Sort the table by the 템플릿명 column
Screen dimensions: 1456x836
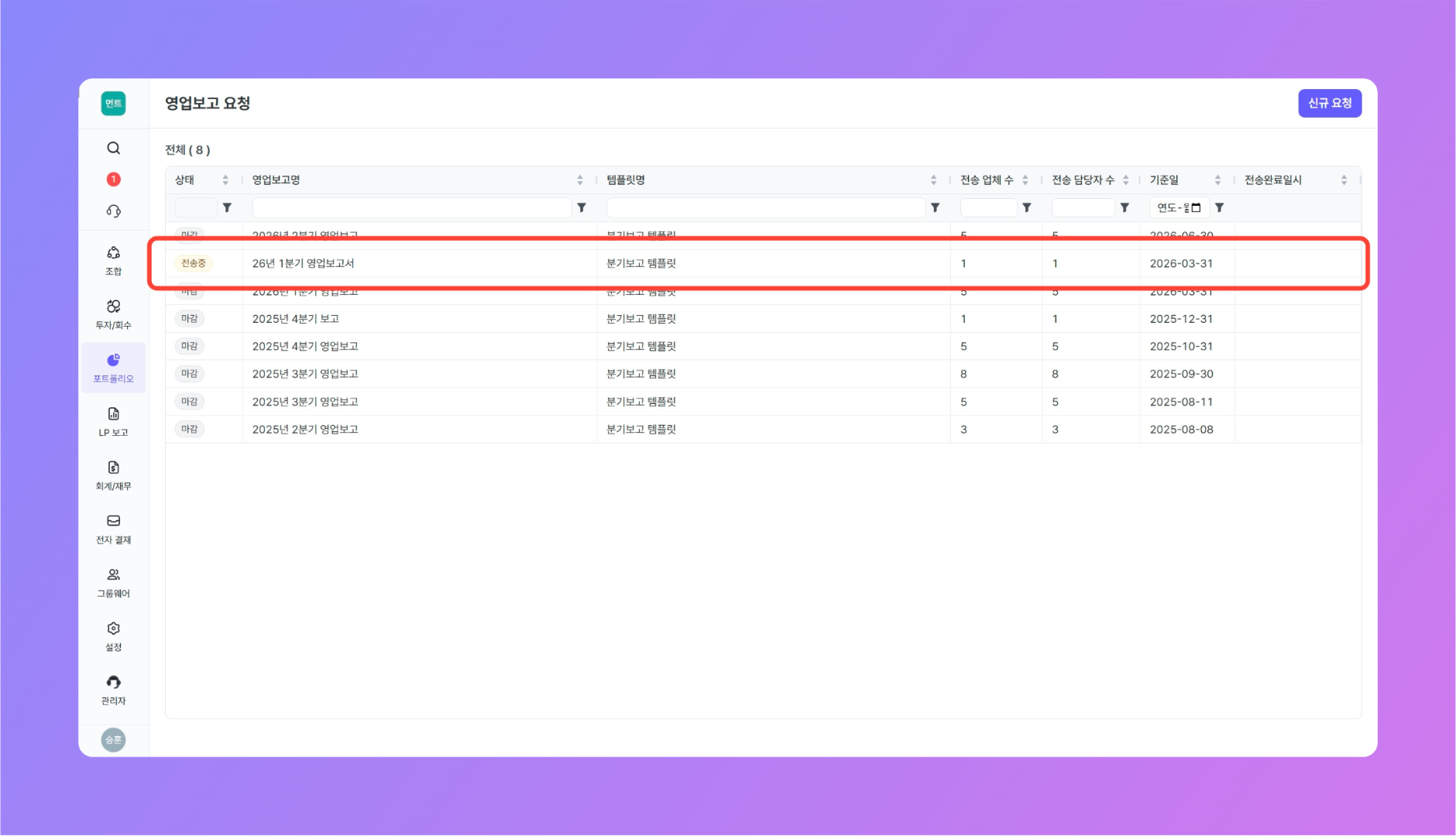933,180
